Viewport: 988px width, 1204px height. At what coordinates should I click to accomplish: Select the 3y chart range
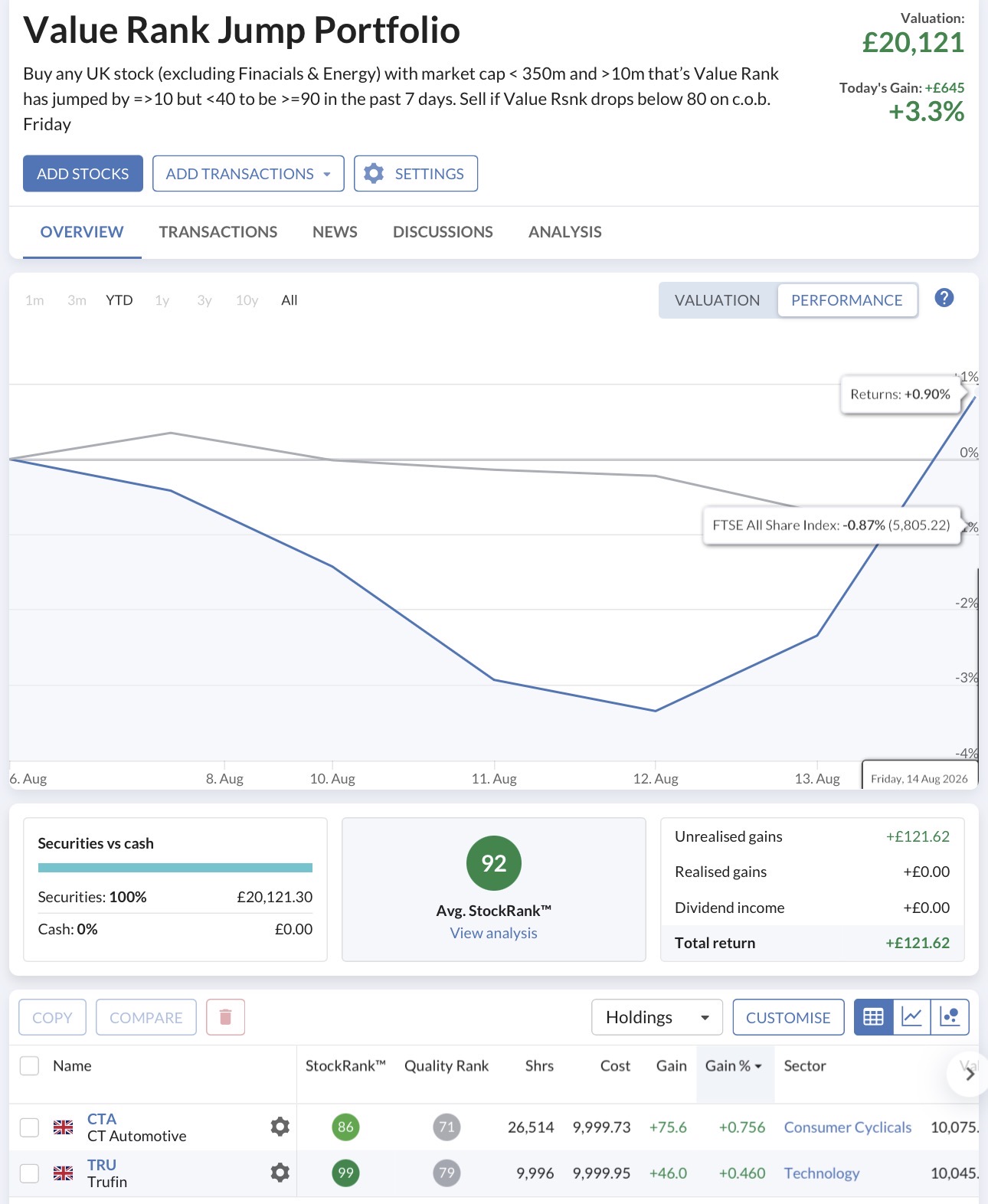(204, 300)
